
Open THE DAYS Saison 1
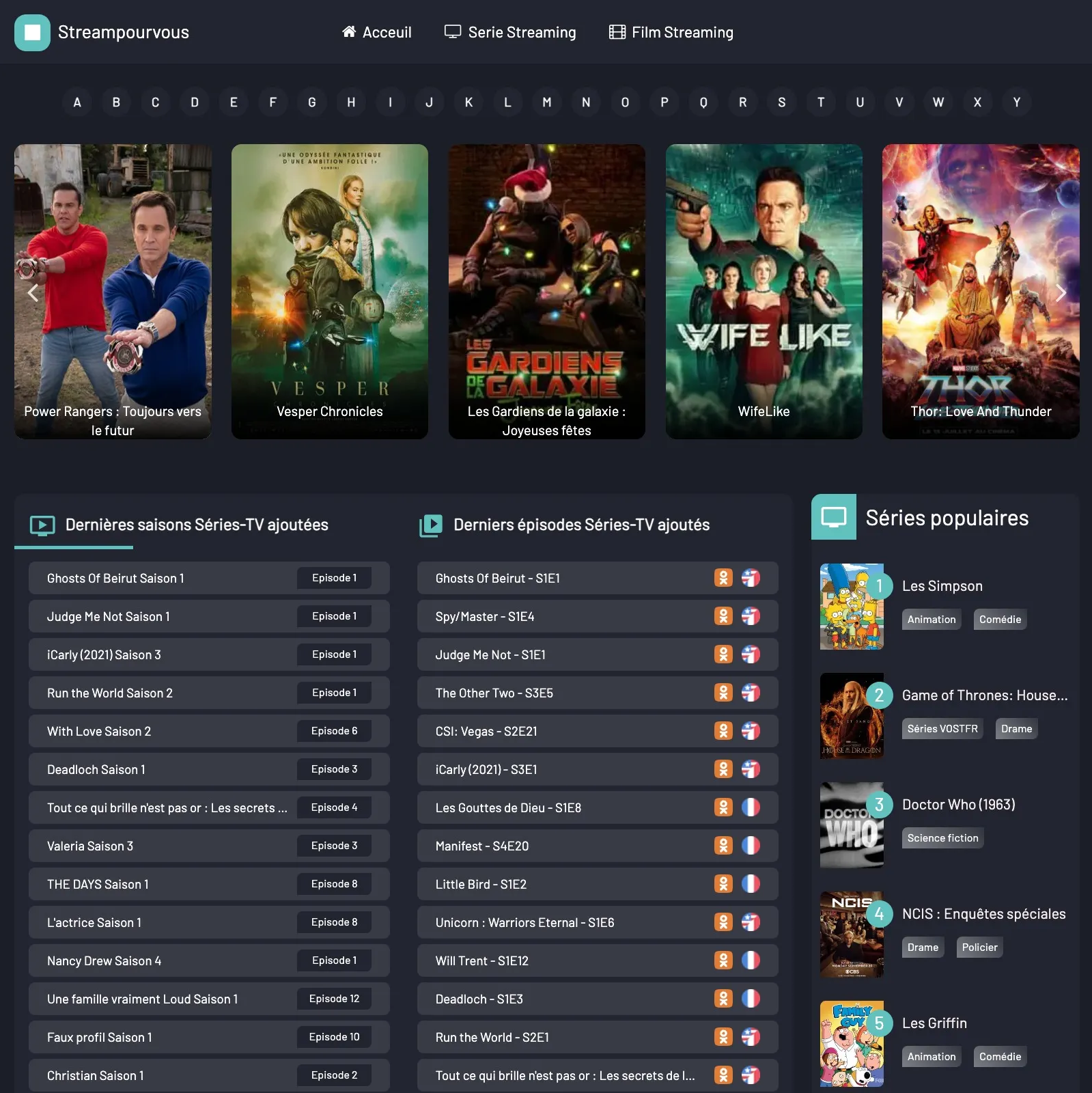[x=209, y=884]
